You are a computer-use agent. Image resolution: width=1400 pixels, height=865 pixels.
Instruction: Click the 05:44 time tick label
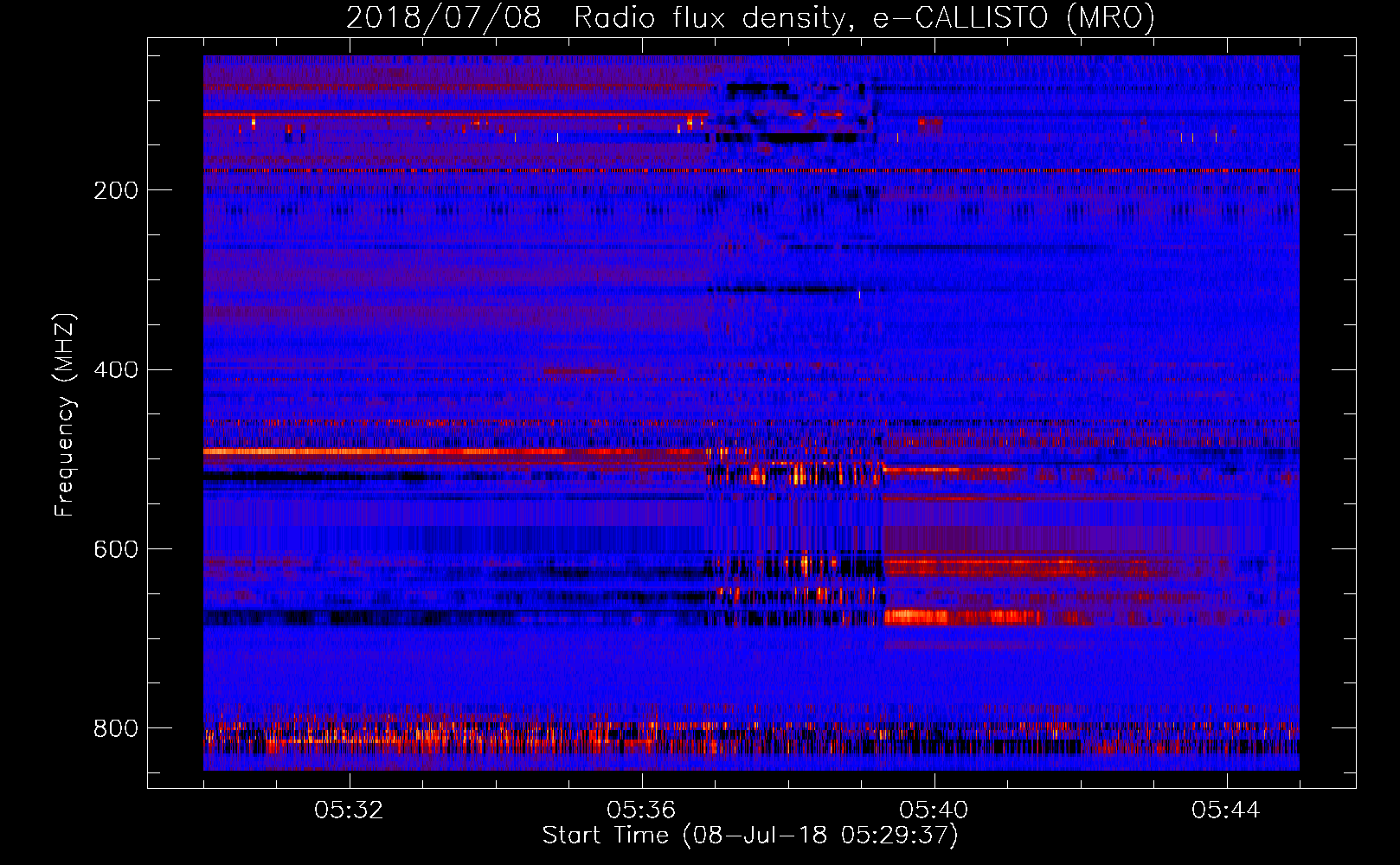(x=1226, y=811)
